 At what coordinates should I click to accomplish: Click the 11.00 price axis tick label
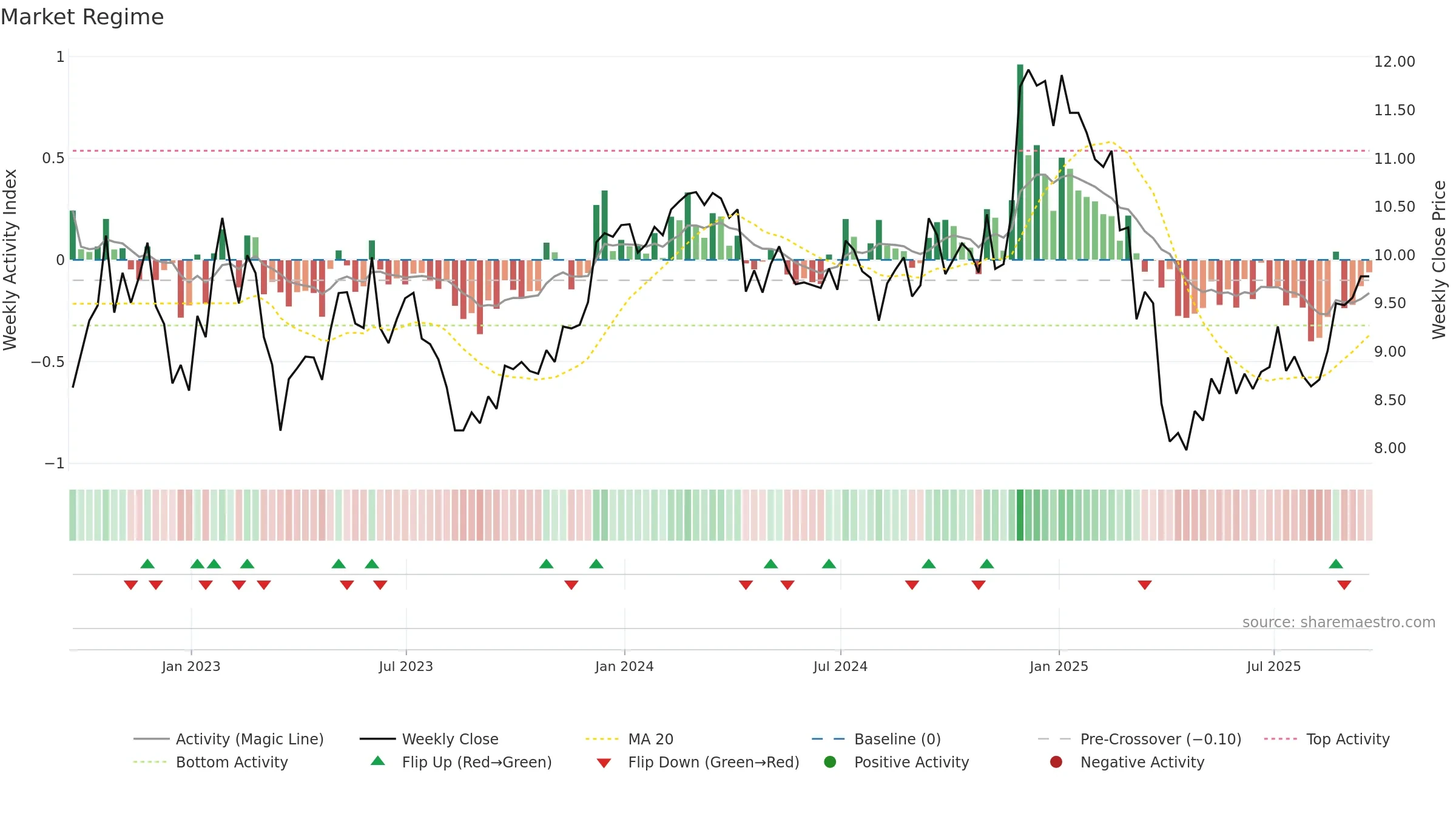[x=1394, y=159]
